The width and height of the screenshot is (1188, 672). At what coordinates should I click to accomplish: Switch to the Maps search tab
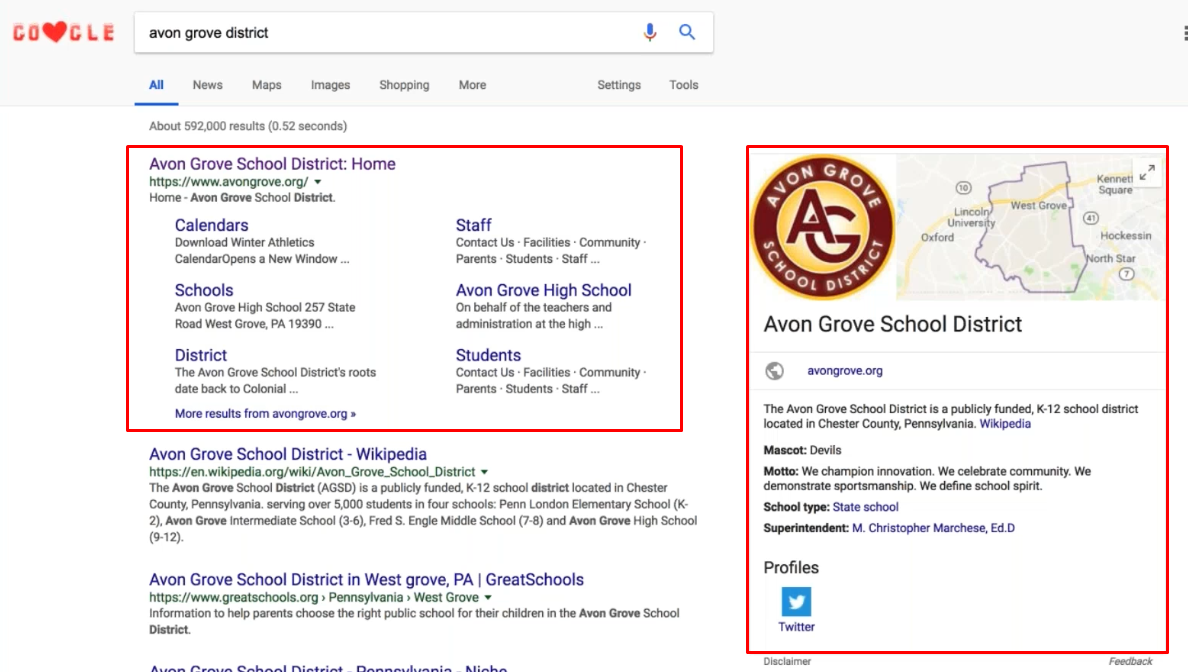pos(266,85)
